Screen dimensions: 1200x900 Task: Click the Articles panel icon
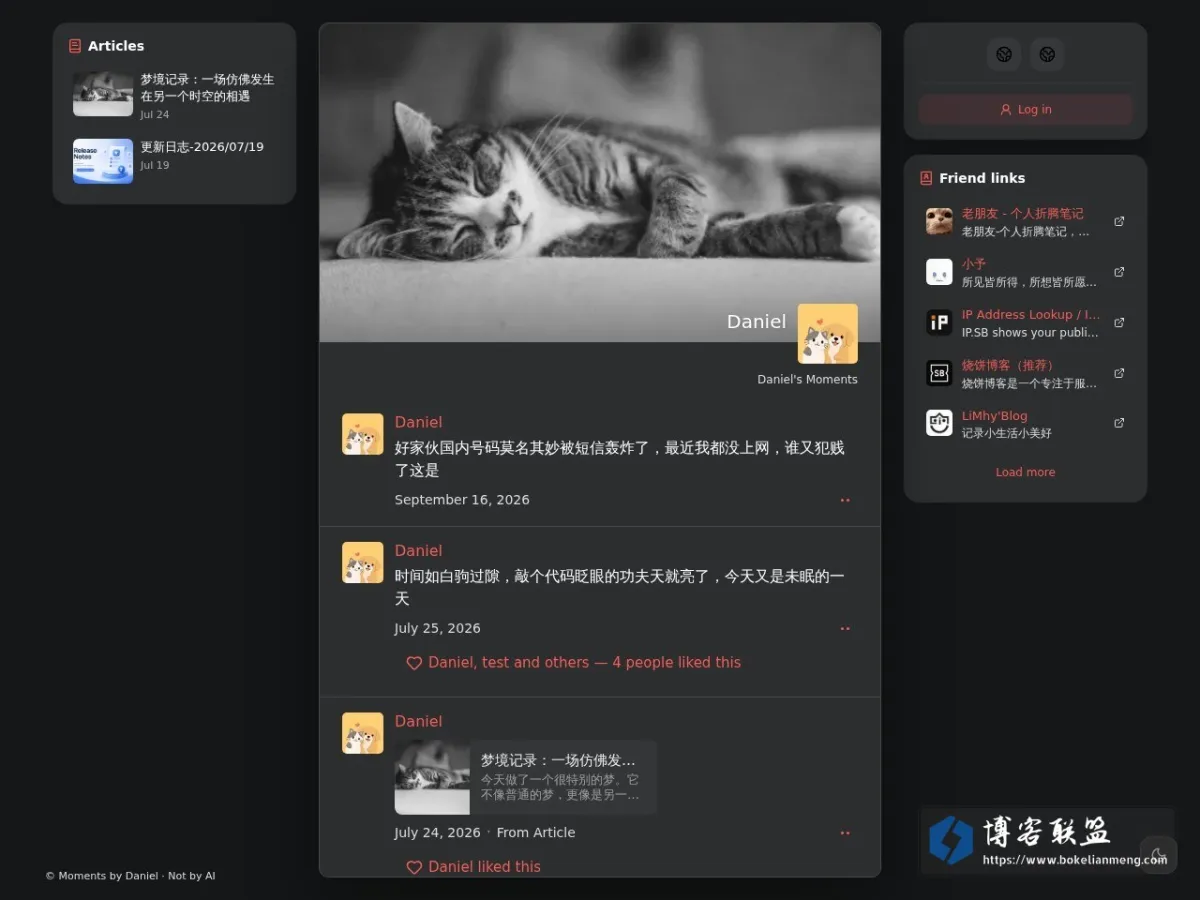coord(75,46)
